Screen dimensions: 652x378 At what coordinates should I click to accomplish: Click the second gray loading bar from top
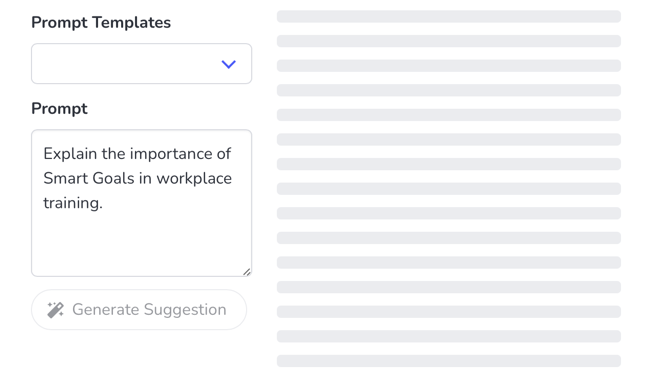[x=449, y=41]
